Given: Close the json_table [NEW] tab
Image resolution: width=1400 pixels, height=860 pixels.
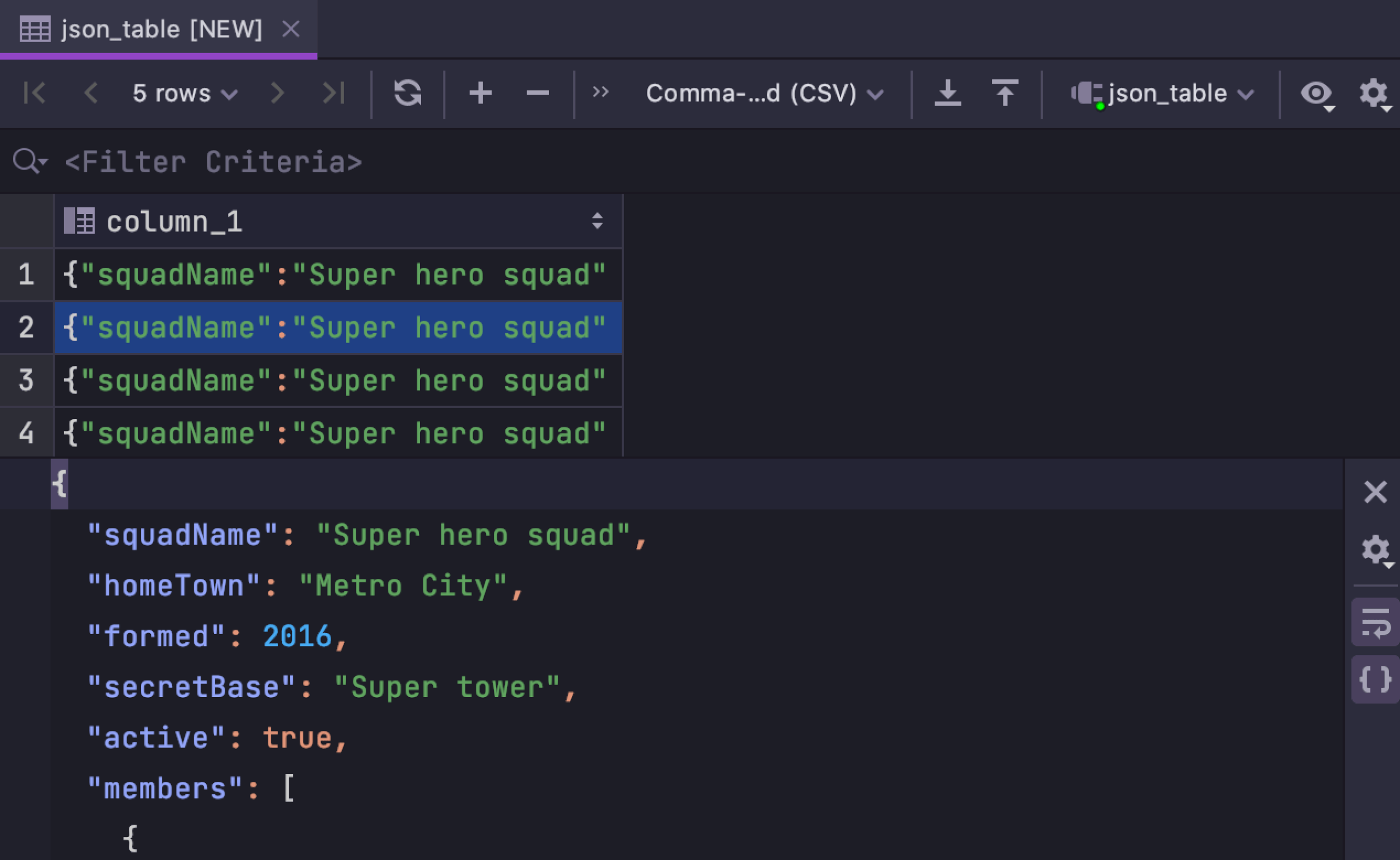Looking at the screenshot, I should 291,29.
